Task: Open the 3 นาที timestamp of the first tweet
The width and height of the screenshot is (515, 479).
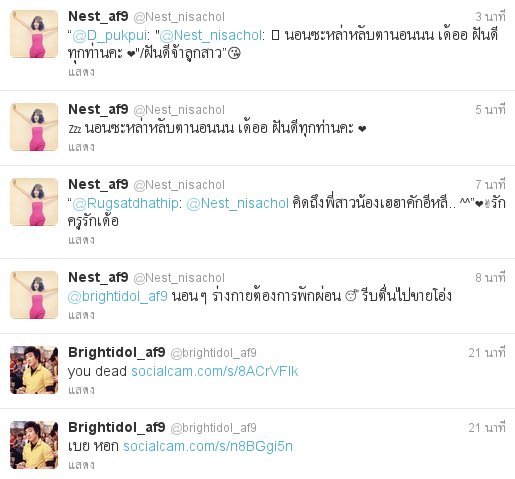Action: pyautogui.click(x=490, y=17)
